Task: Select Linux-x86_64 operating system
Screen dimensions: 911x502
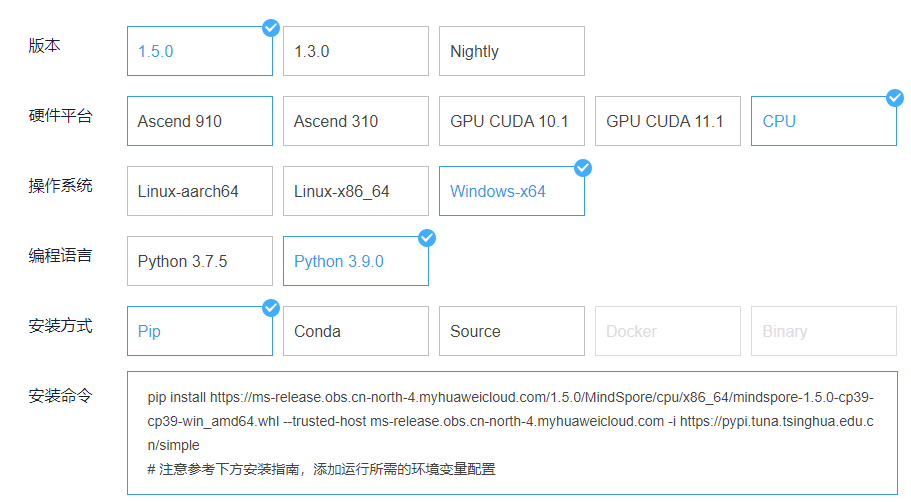Action: pos(355,191)
